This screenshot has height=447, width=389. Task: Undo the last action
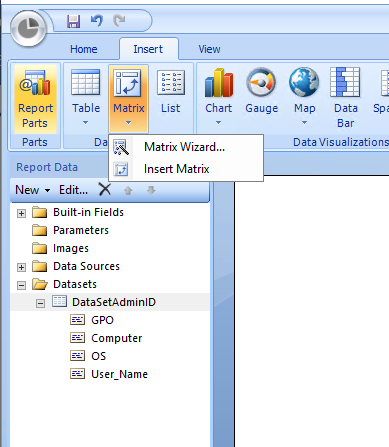click(97, 21)
